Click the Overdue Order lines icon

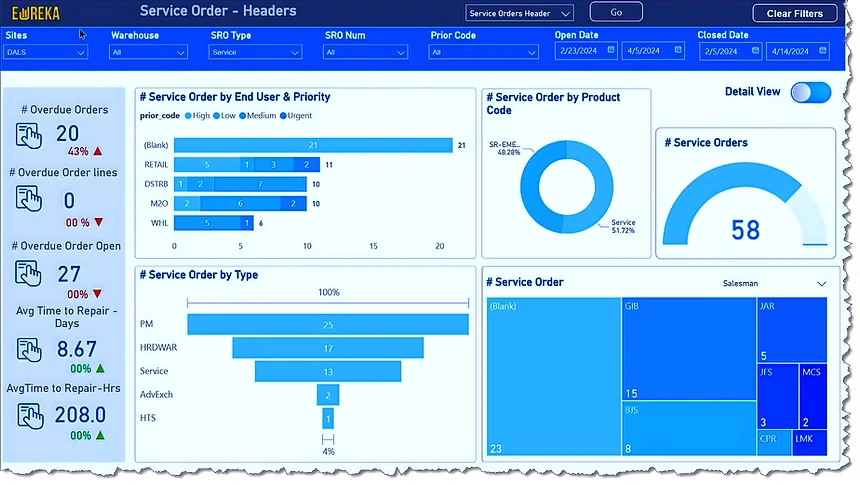coord(30,199)
